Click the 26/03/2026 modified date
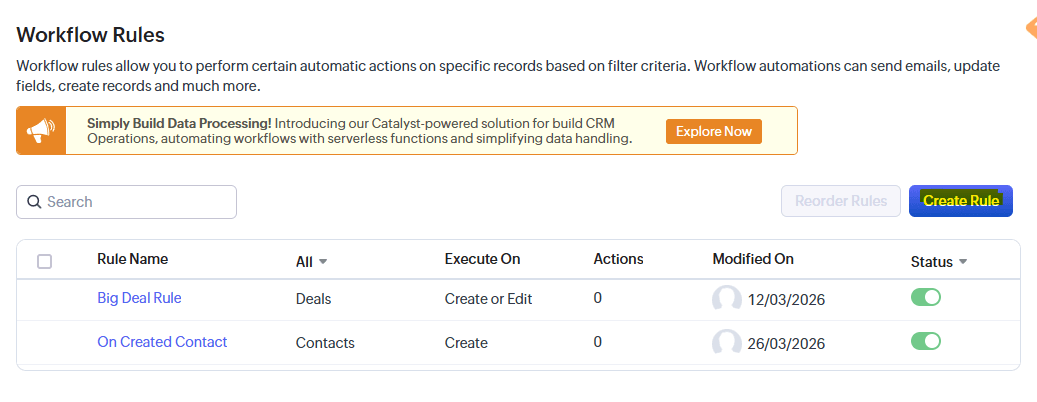1037x402 pixels. pos(786,344)
